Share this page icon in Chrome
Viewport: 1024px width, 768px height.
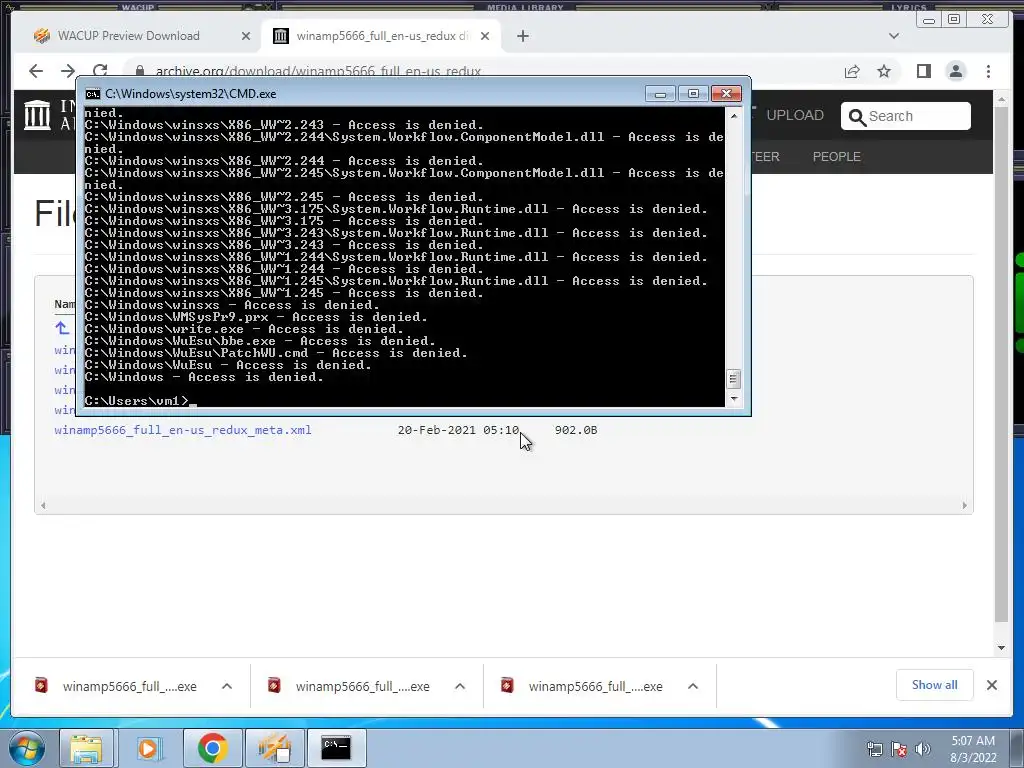point(852,71)
